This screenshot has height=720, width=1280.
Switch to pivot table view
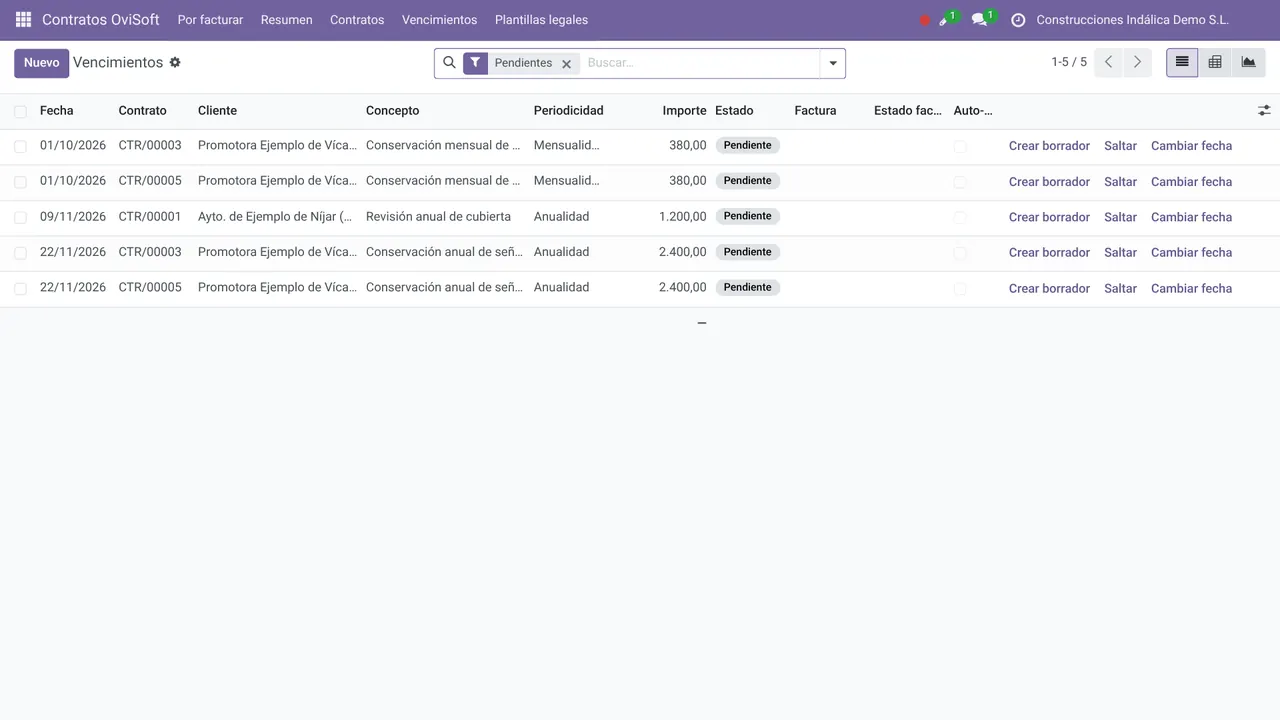(1215, 62)
